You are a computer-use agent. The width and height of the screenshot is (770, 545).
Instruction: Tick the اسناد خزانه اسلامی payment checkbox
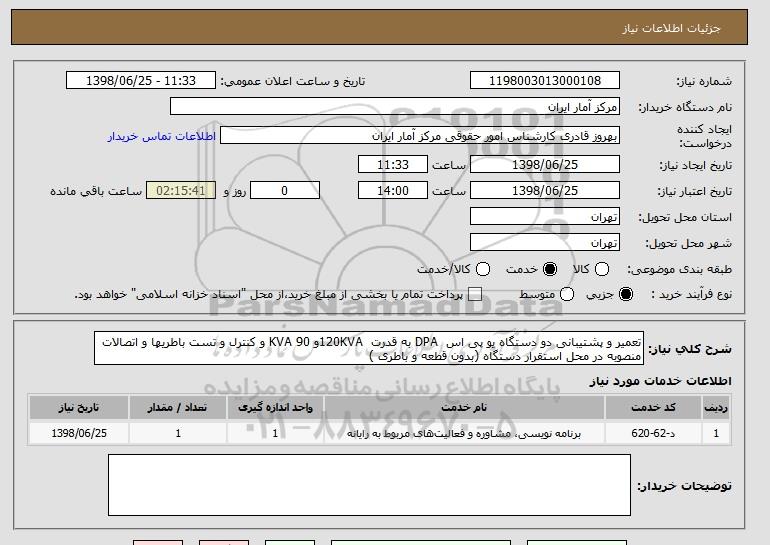point(475,295)
